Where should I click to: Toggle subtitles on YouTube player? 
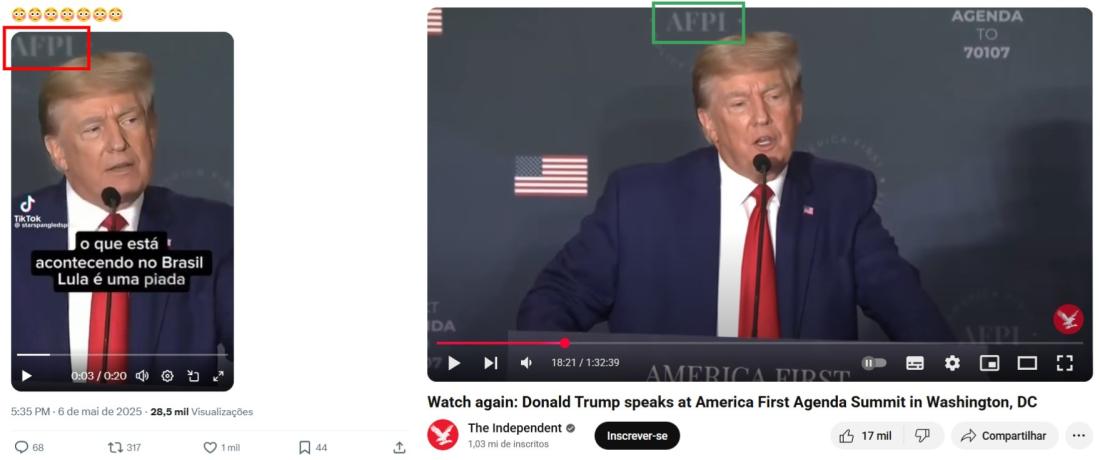click(914, 363)
